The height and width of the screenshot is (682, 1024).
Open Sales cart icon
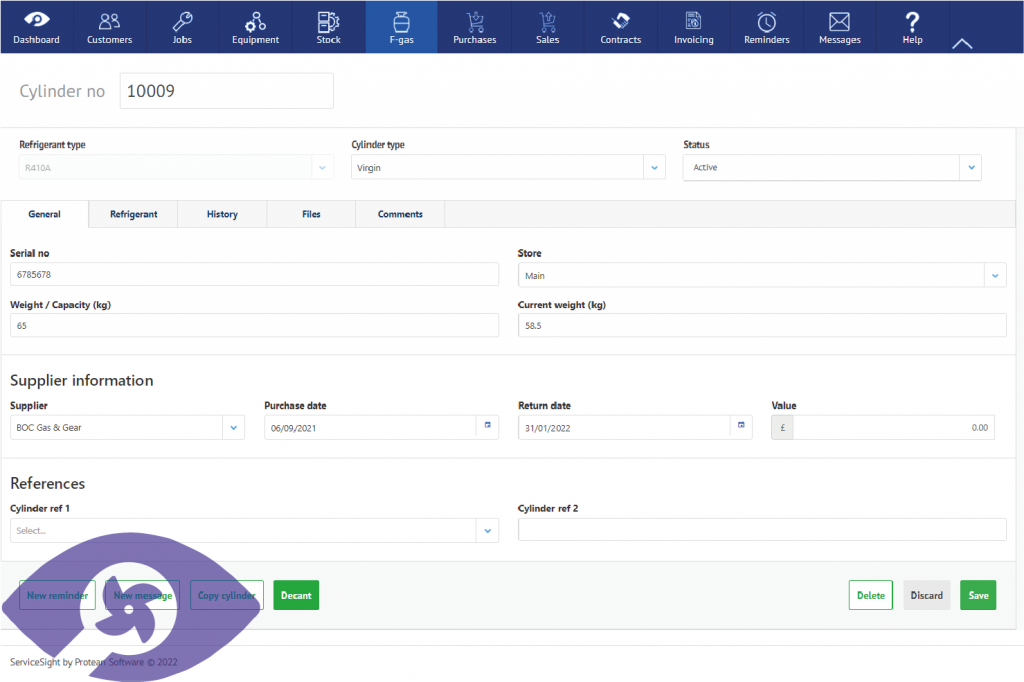[547, 22]
